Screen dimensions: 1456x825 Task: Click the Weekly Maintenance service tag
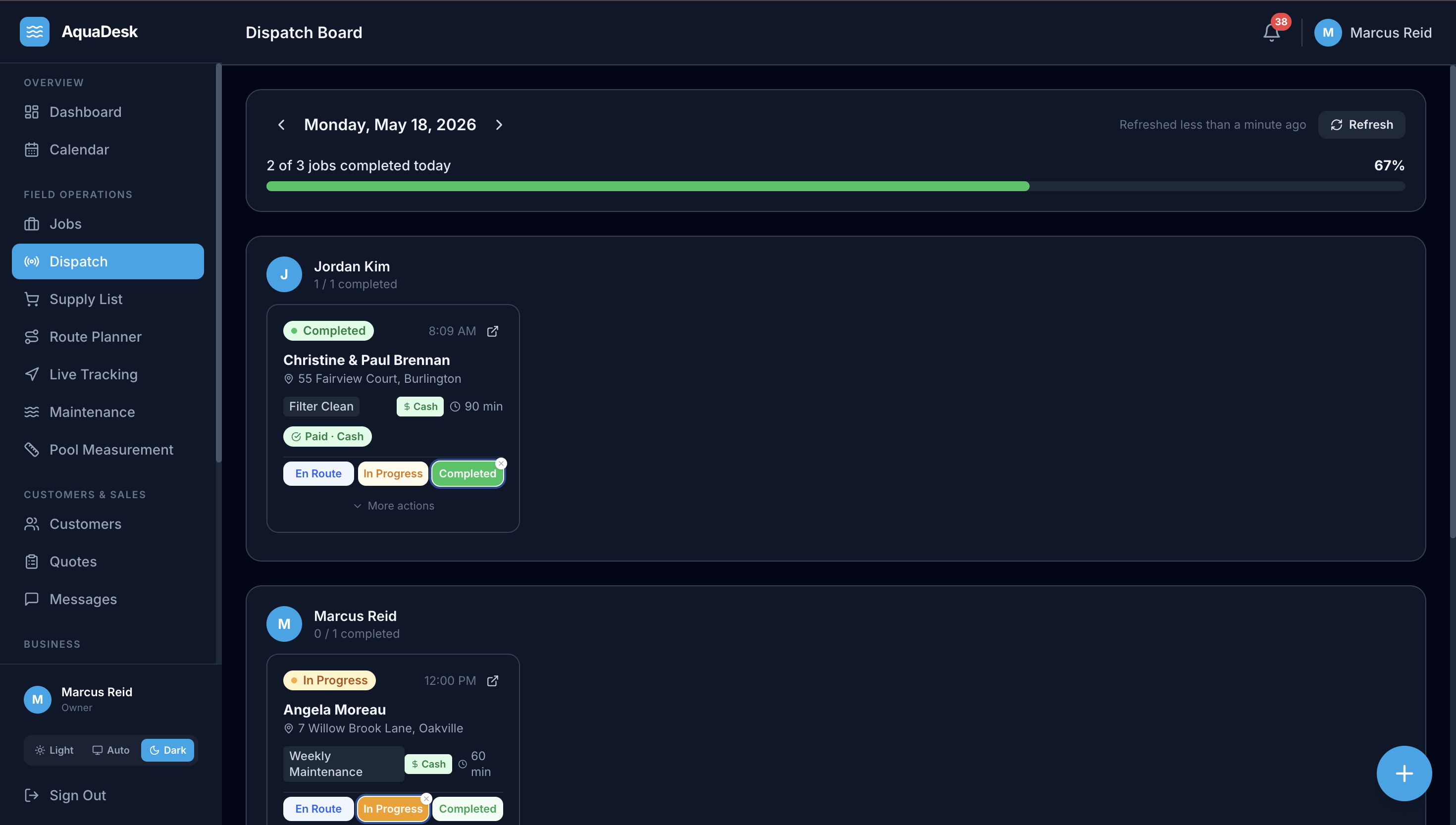343,764
